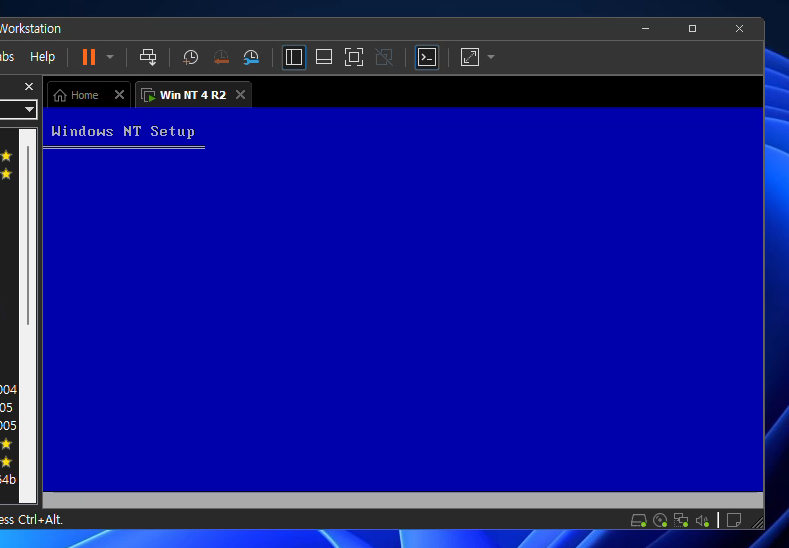Toggle the console view button
The height and width of the screenshot is (548, 789).
tap(427, 57)
